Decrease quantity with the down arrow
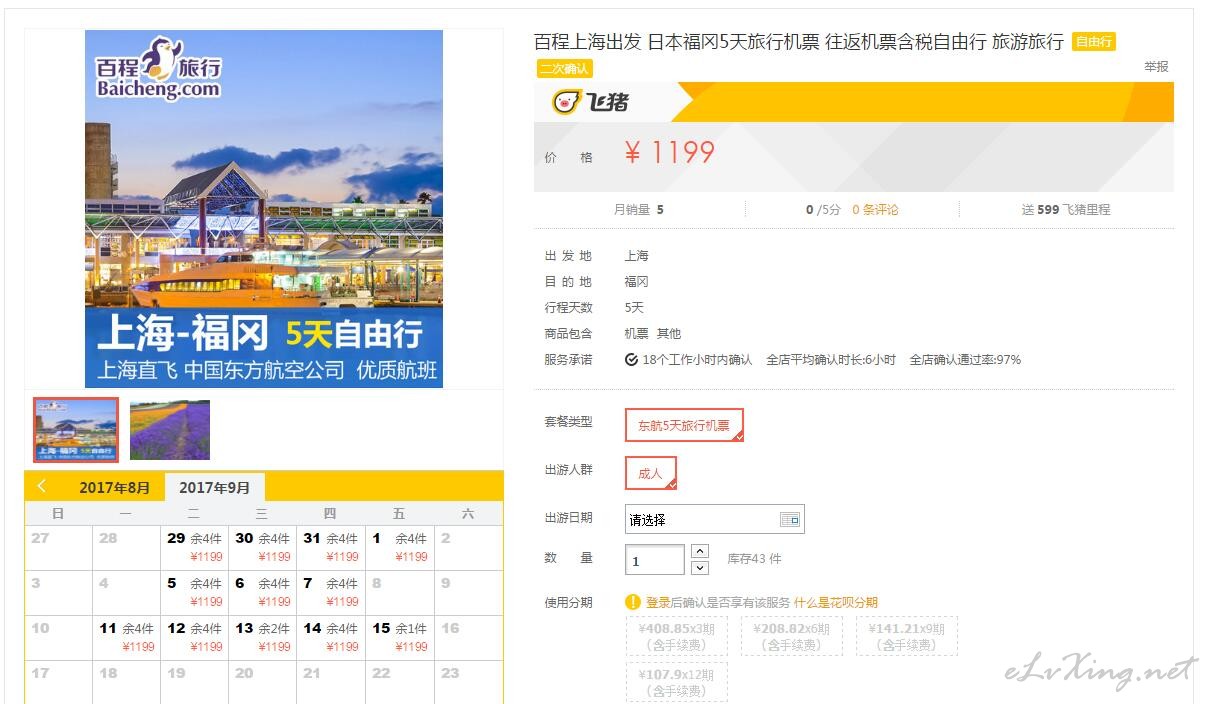This screenshot has width=1209, height=704. pyautogui.click(x=700, y=567)
